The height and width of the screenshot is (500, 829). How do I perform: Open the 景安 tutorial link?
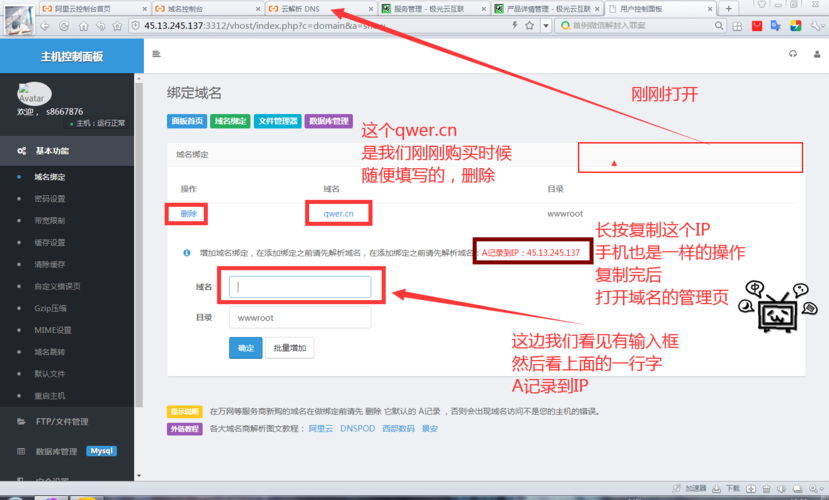tap(430, 429)
